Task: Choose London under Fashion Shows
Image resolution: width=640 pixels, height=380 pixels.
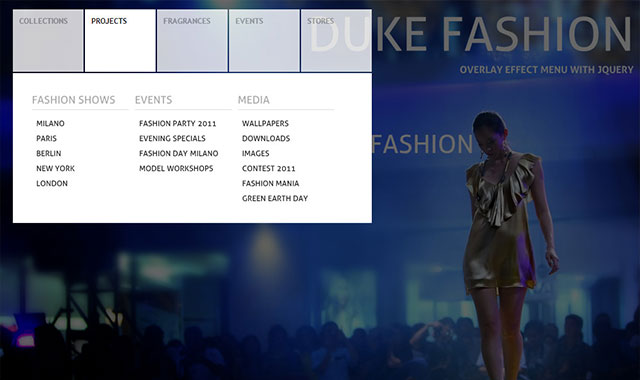Action: [x=52, y=183]
